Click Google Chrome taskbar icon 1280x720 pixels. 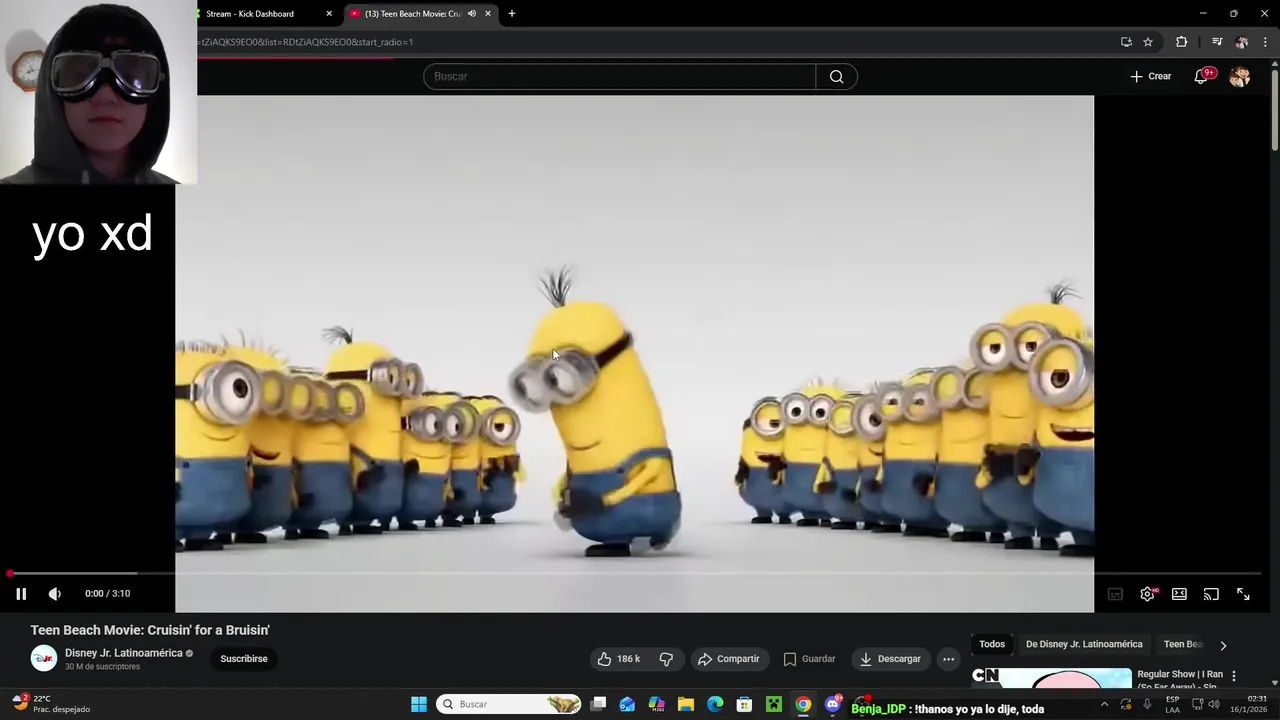tap(803, 704)
